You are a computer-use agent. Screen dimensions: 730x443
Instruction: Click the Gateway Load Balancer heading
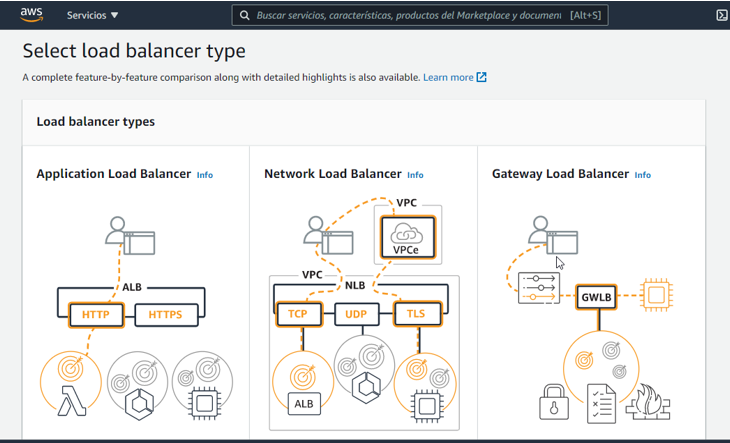tap(561, 174)
